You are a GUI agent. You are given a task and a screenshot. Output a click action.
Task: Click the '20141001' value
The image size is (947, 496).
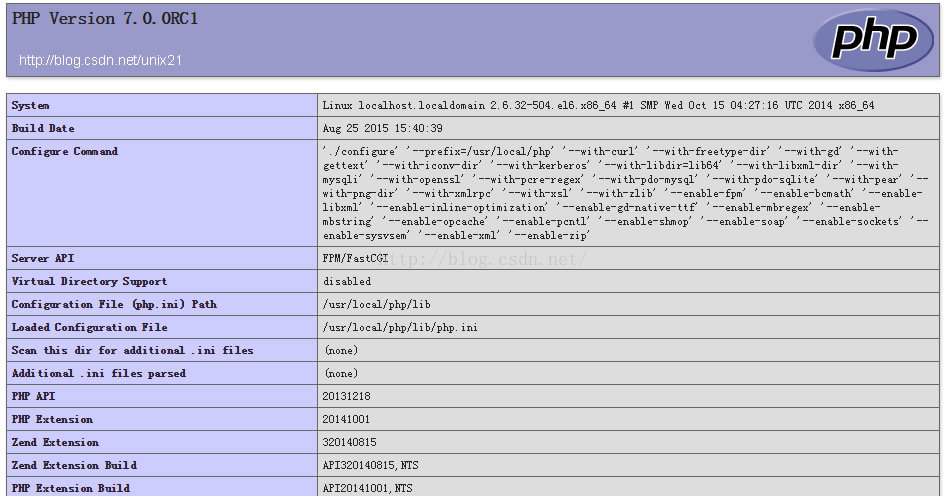coord(346,419)
